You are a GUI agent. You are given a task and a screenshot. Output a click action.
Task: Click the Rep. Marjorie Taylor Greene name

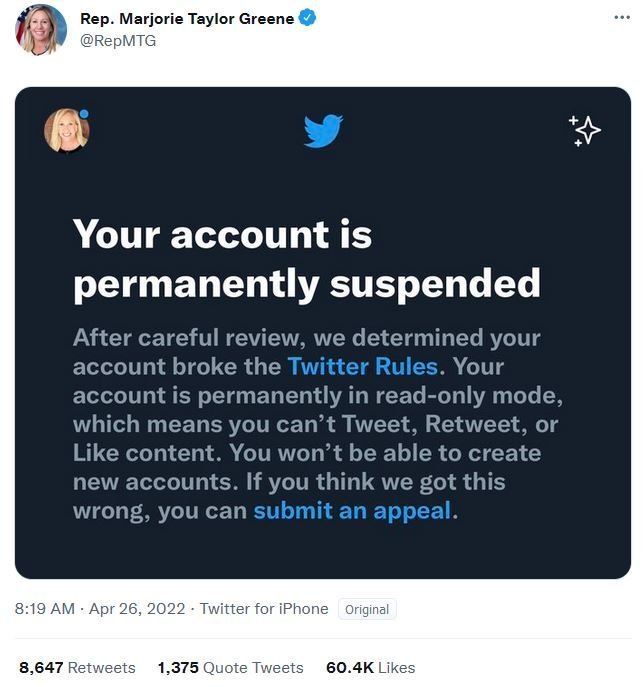point(187,18)
